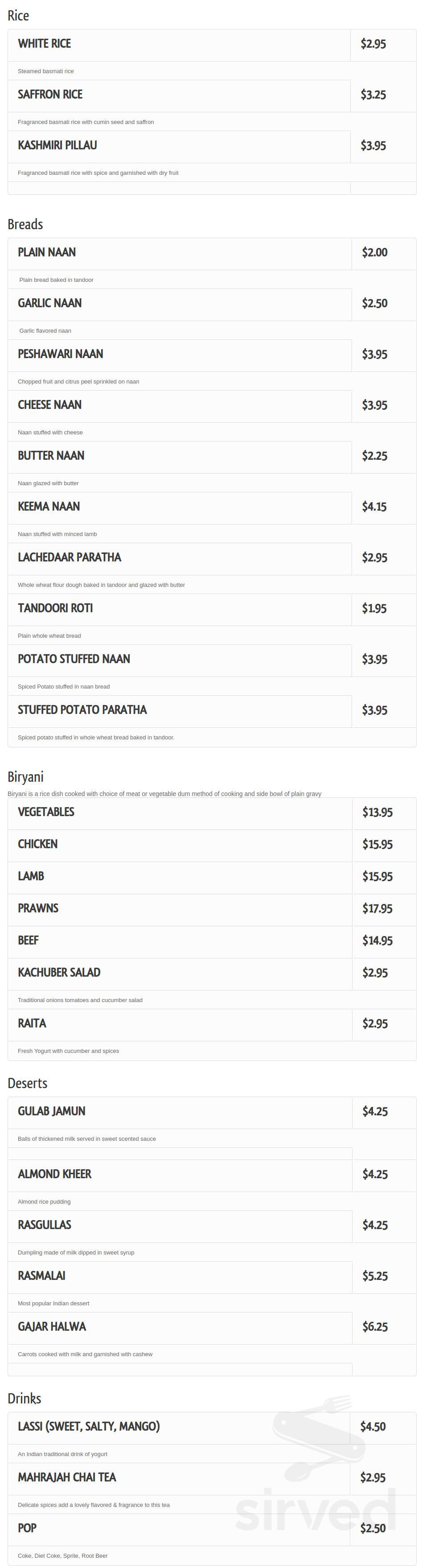Click the Vegetables biryani price $13.95

[x=377, y=812]
